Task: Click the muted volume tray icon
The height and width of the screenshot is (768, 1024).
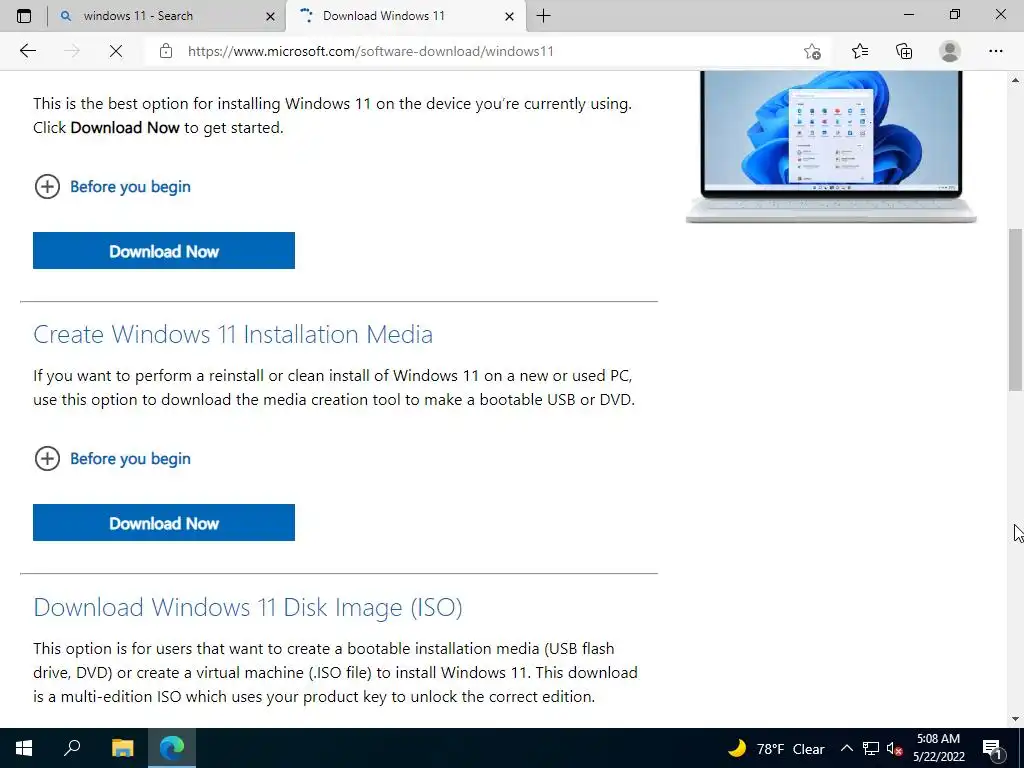Action: (894, 749)
